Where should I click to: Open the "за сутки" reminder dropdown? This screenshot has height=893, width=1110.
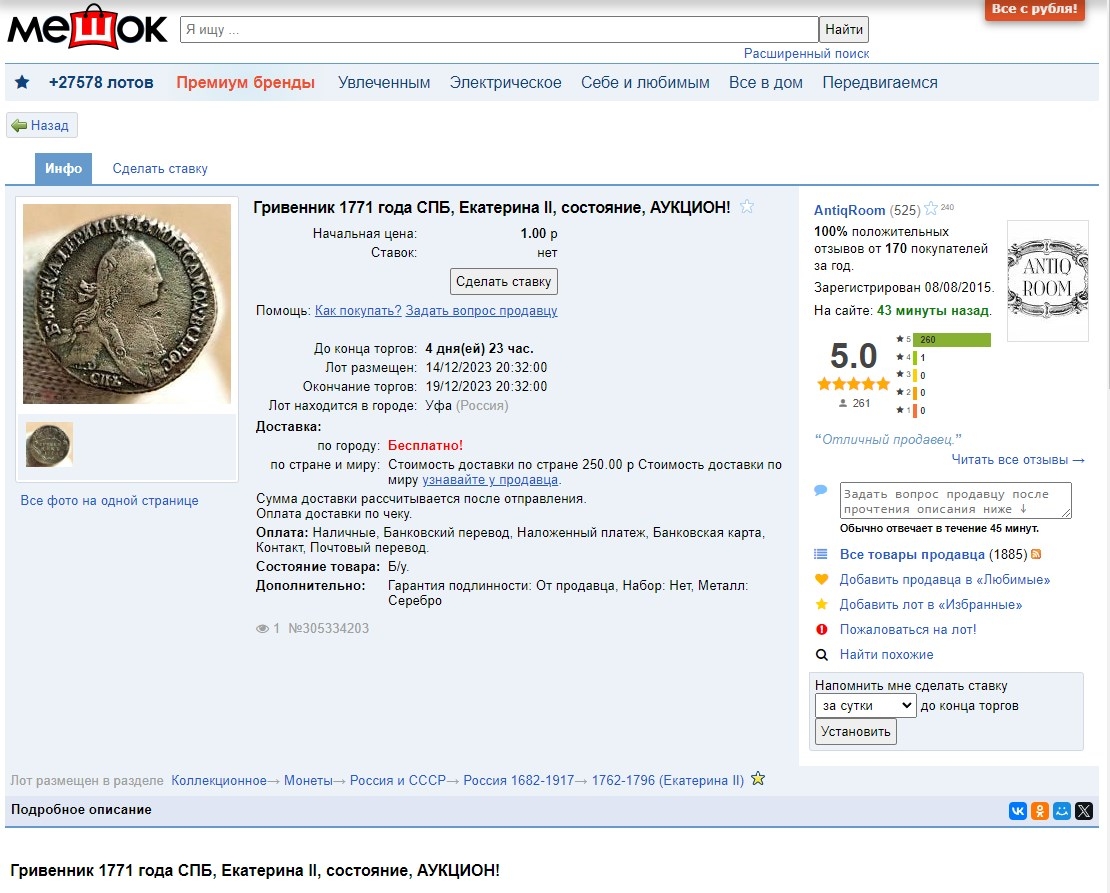click(x=865, y=706)
